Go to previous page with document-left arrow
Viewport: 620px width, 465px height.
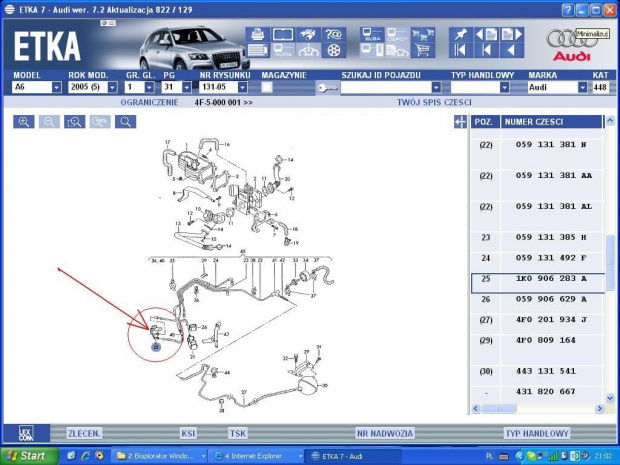pos(486,34)
